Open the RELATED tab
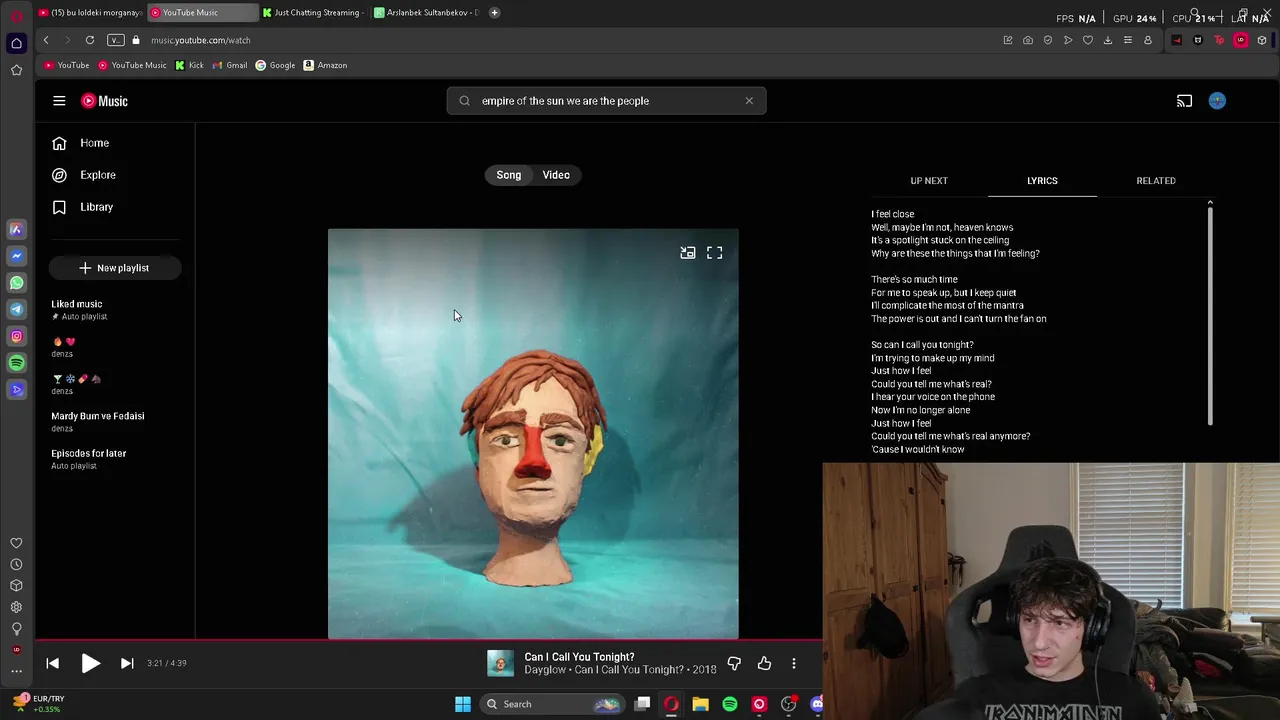Screen dimensions: 1280x720 (x=1156, y=181)
